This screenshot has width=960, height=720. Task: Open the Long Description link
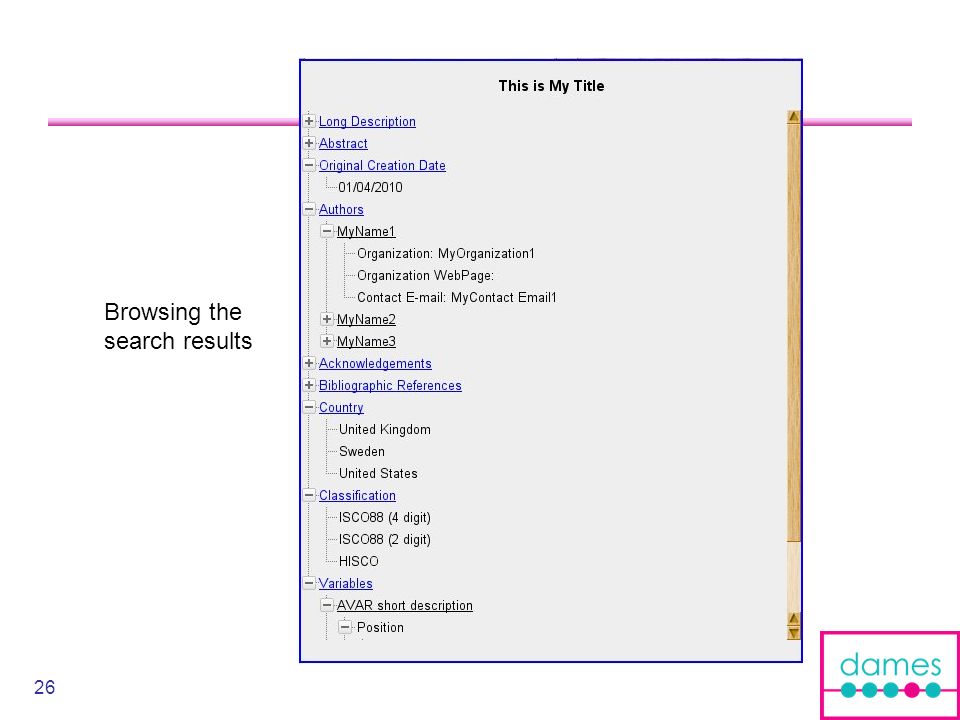point(367,121)
